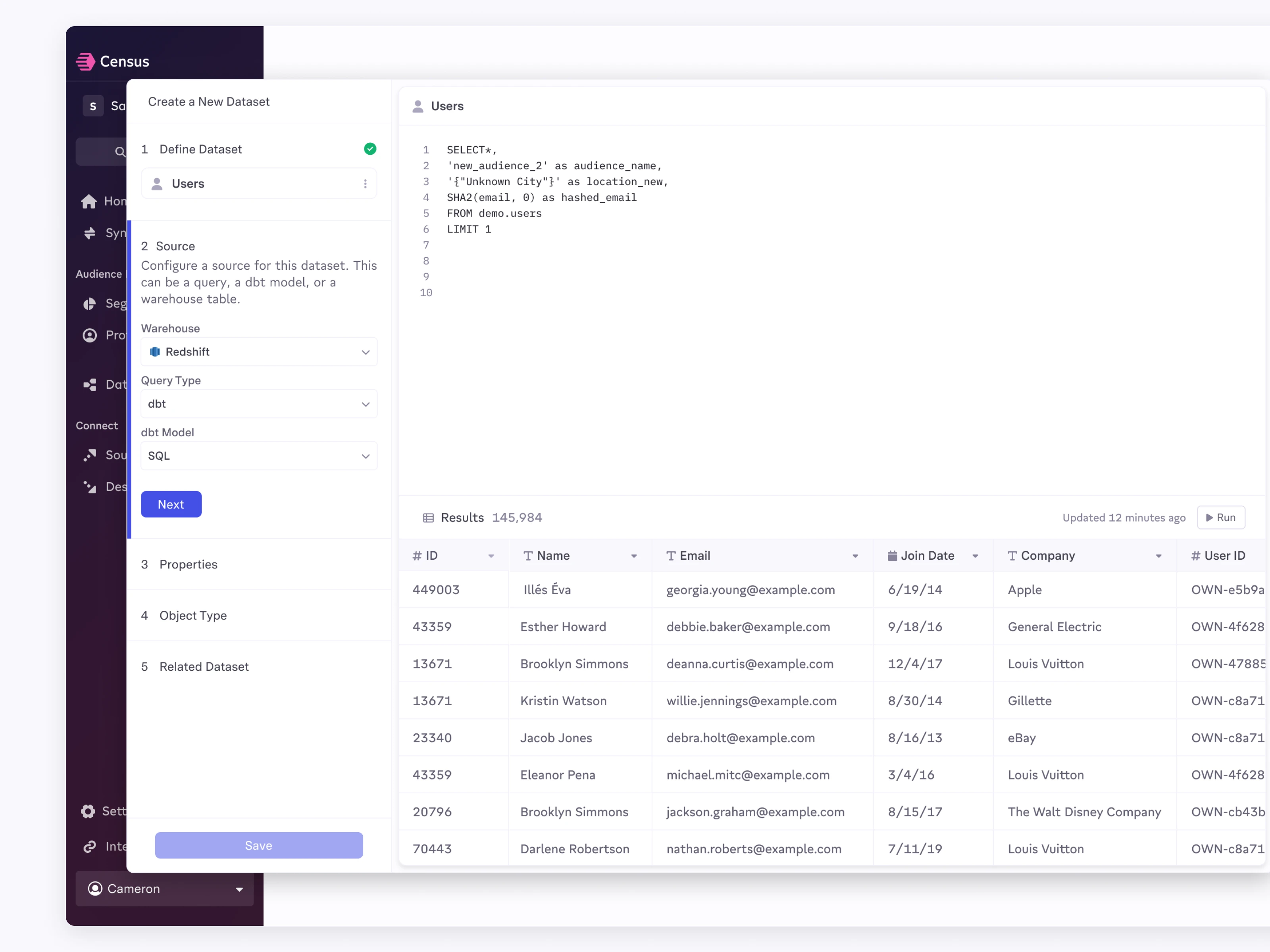
Task: Open Segments under Audience
Action: tap(103, 303)
